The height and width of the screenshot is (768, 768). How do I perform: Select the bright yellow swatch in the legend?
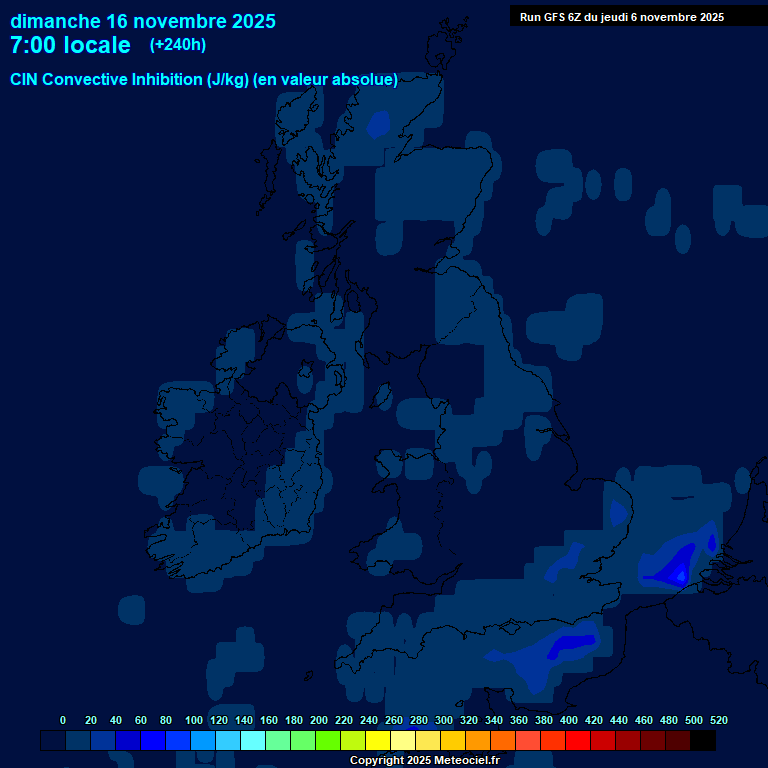pos(378,740)
